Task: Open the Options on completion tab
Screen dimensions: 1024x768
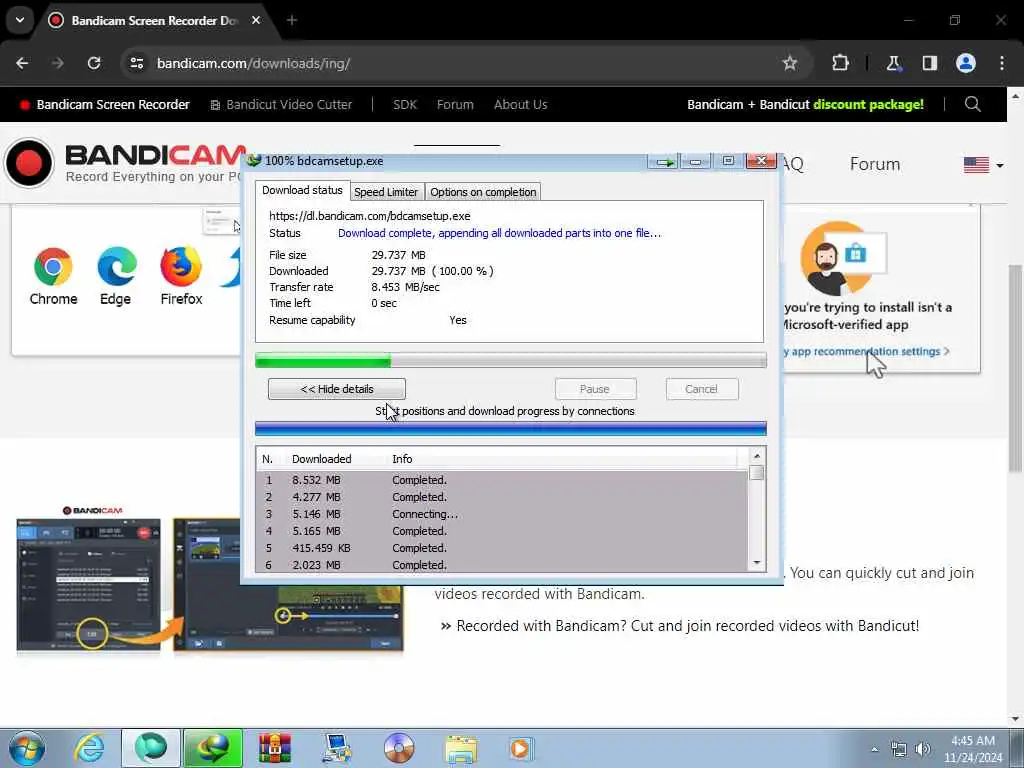Action: [x=483, y=192]
